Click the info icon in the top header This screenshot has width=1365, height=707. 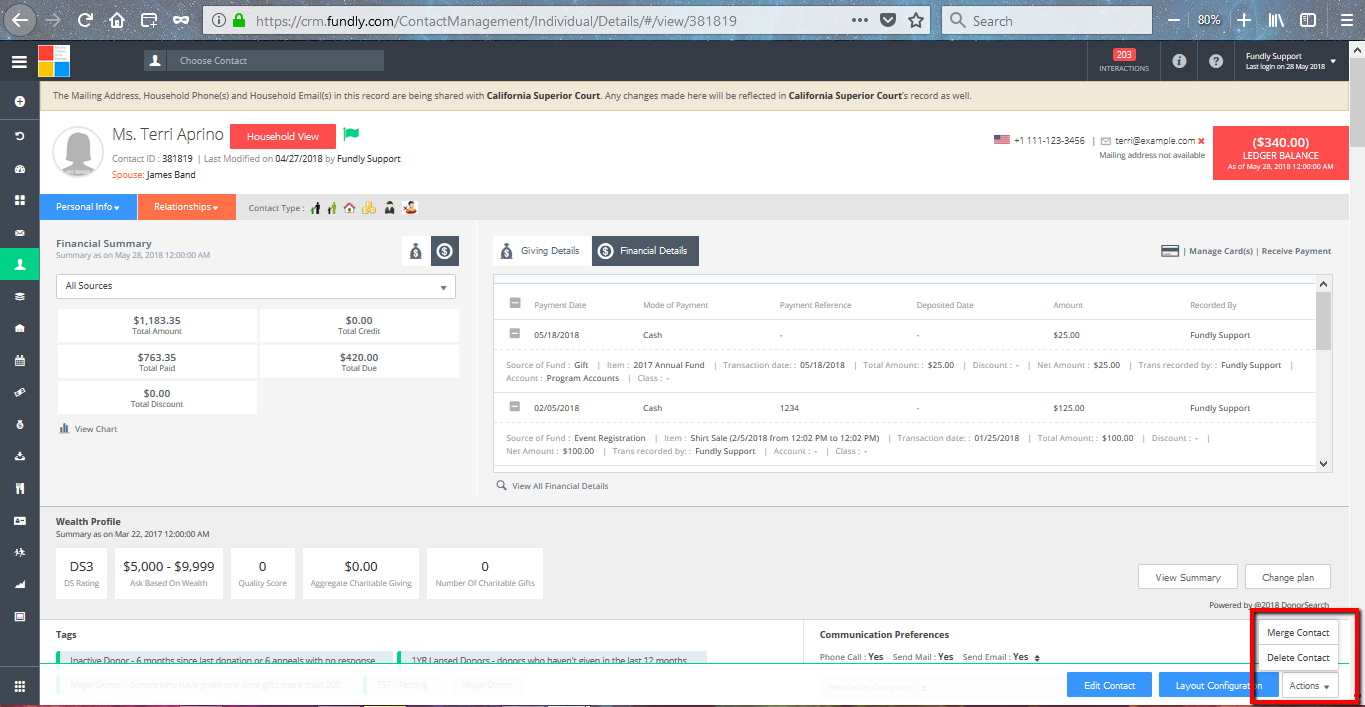click(x=1179, y=61)
